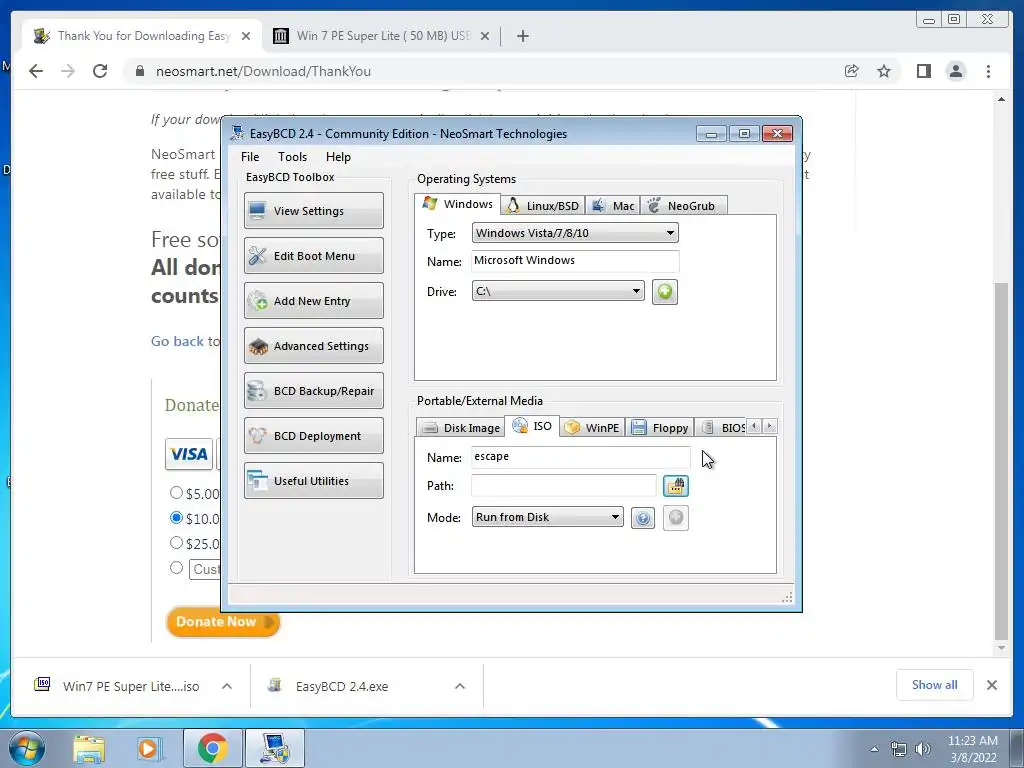Open a new Chrome tab

point(522,36)
